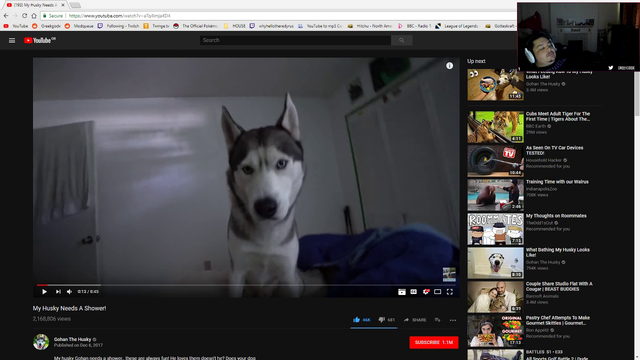Click the Cubs Meet Adult Tiger video title
The height and width of the screenshot is (360, 640).
click(x=558, y=116)
